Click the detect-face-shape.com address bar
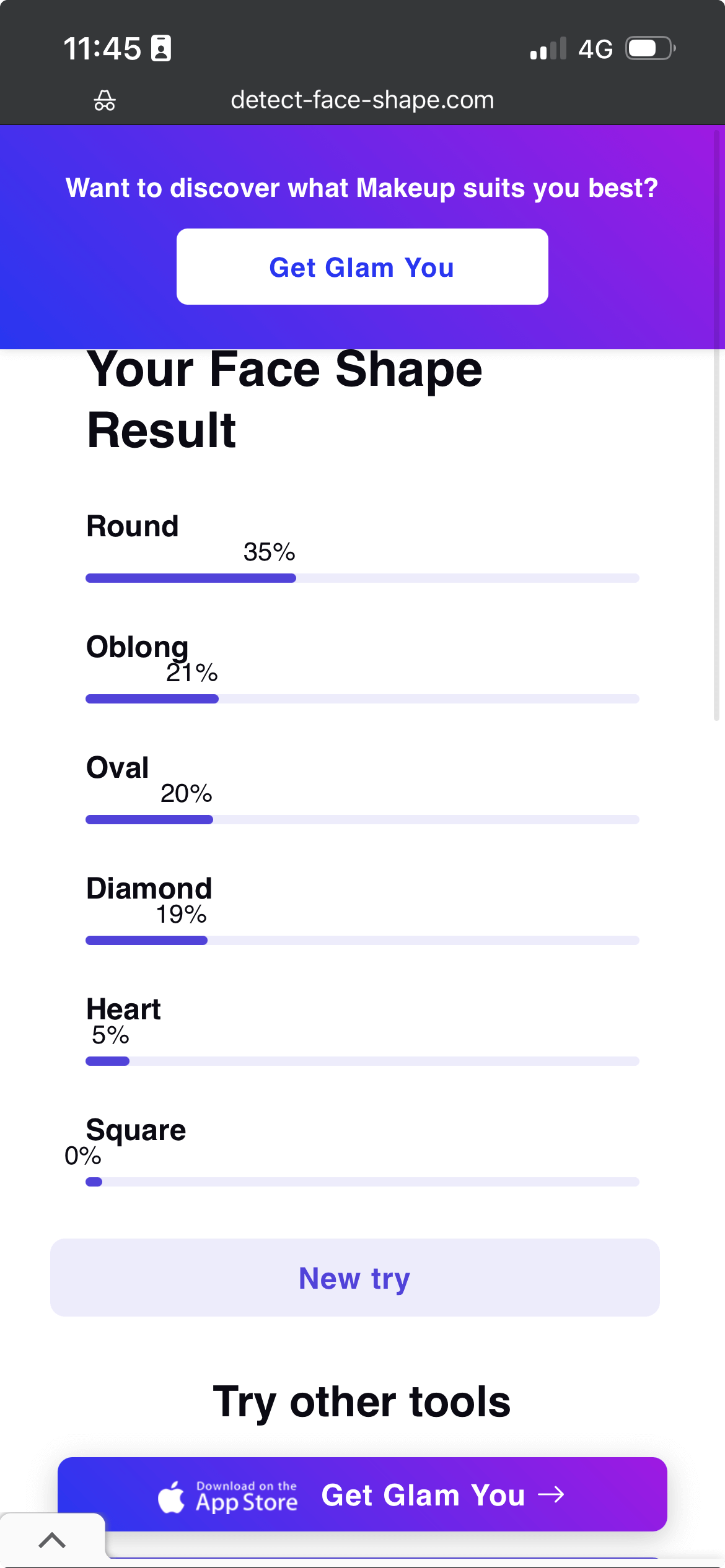 (362, 100)
